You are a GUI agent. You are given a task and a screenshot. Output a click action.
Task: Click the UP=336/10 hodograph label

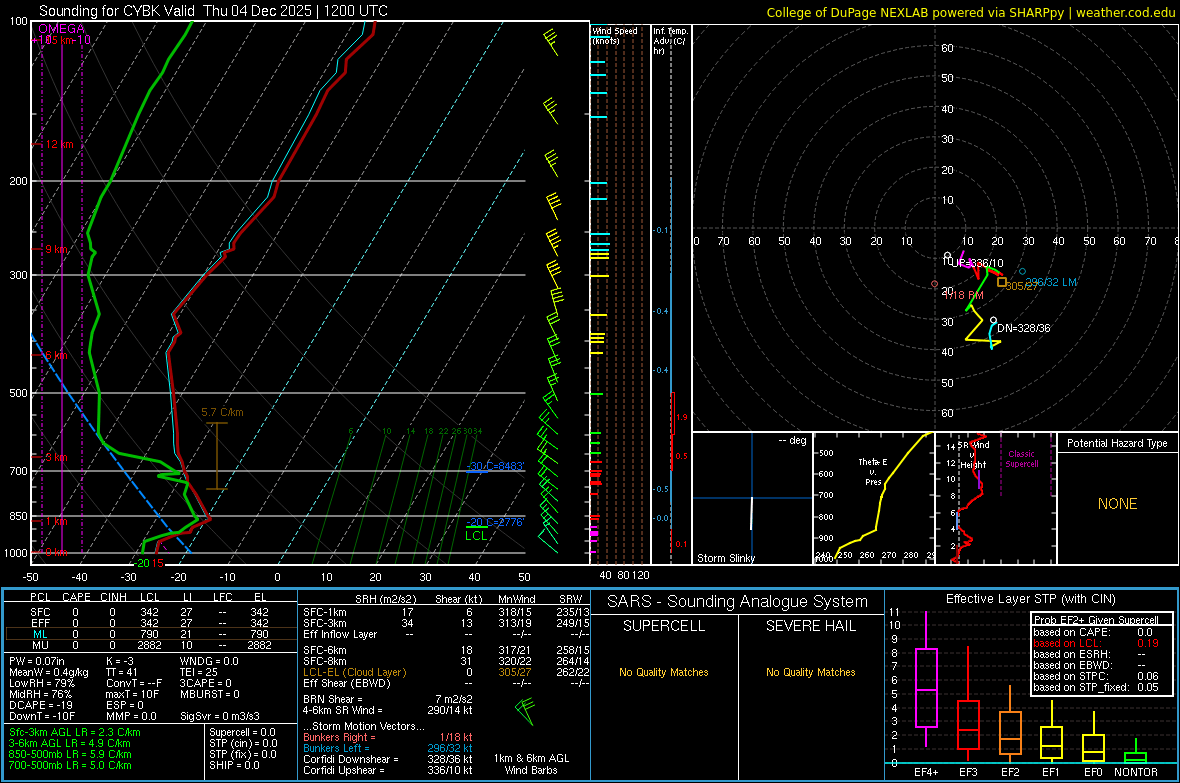click(x=977, y=263)
